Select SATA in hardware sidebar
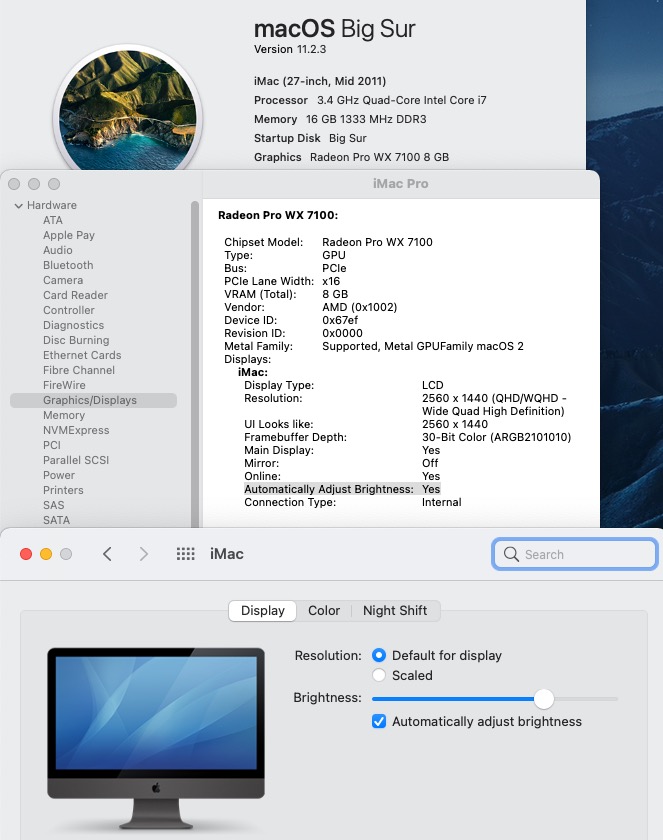This screenshot has width=663, height=840. [56, 520]
